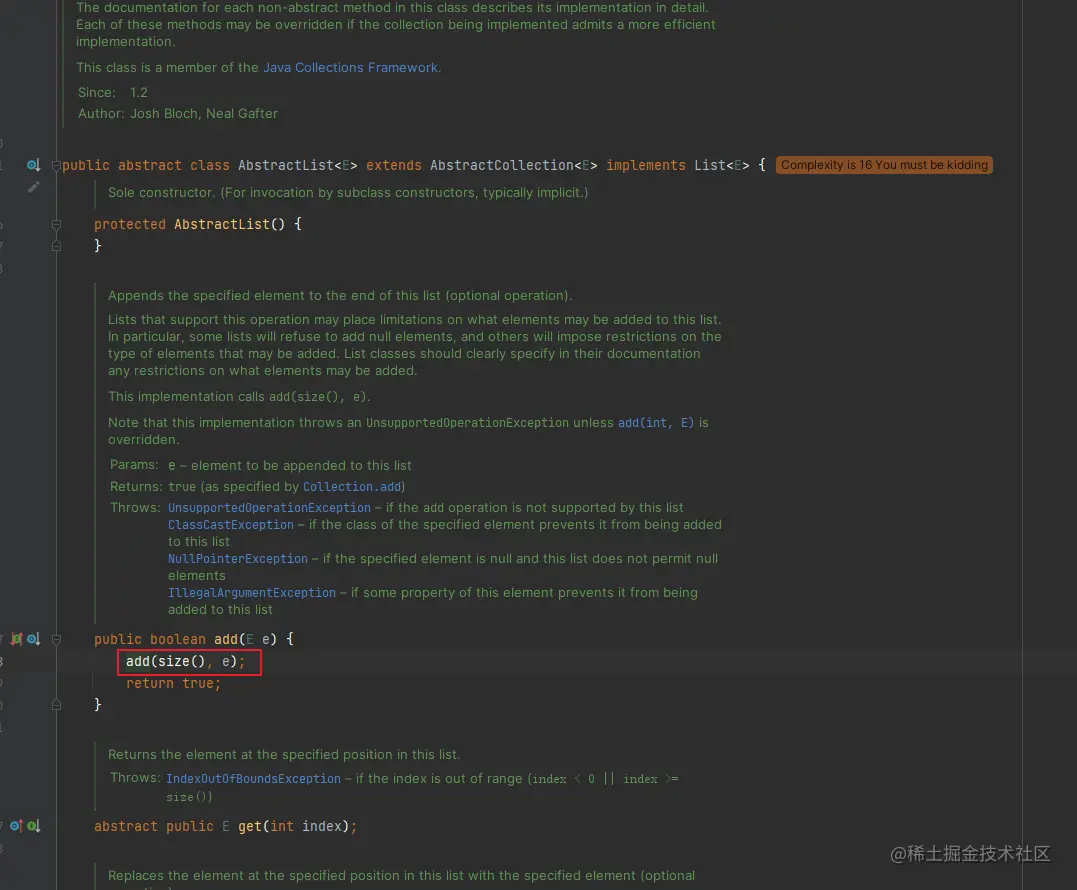Click AbstractCollection in the extends clause
Screen dimensions: 1077x890
501,165
